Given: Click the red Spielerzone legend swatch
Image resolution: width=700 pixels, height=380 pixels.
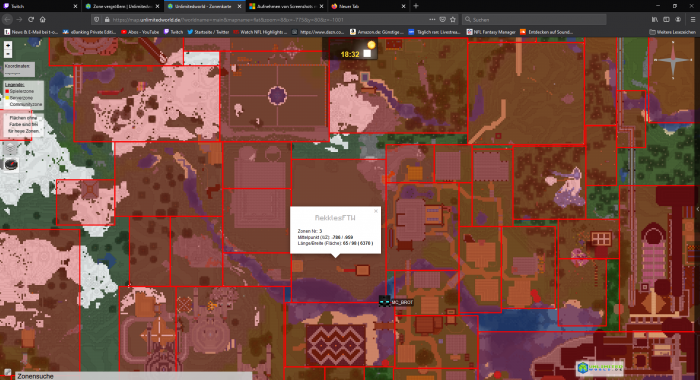Looking at the screenshot, I should [7, 91].
